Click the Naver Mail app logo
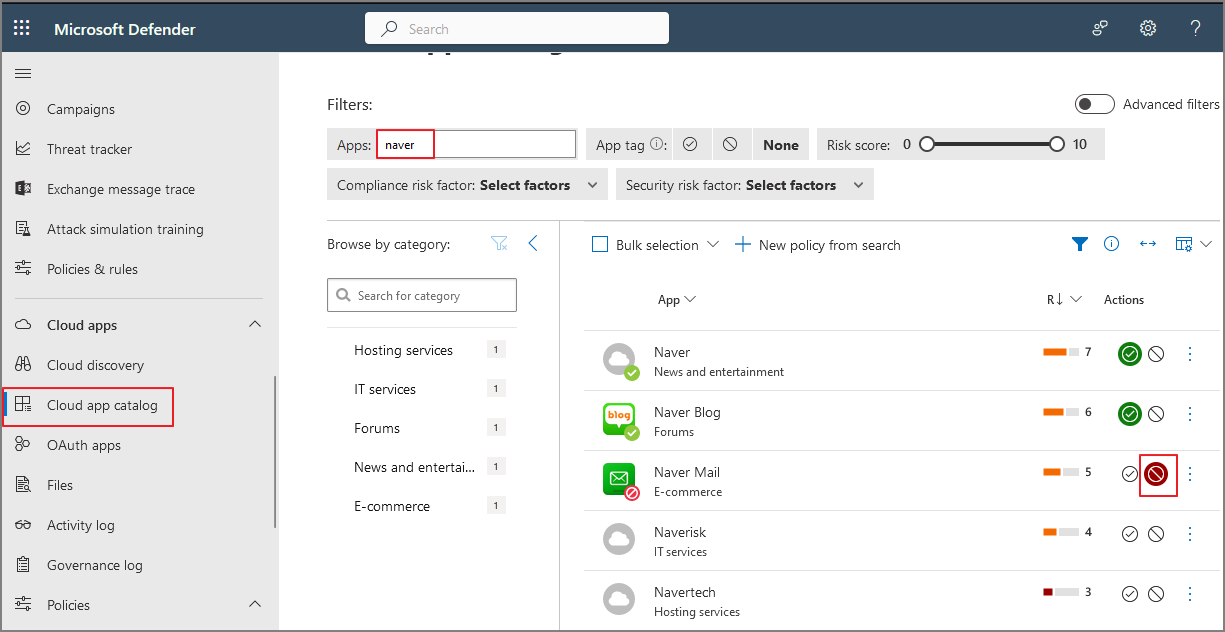This screenshot has height=632, width=1225. (x=620, y=479)
